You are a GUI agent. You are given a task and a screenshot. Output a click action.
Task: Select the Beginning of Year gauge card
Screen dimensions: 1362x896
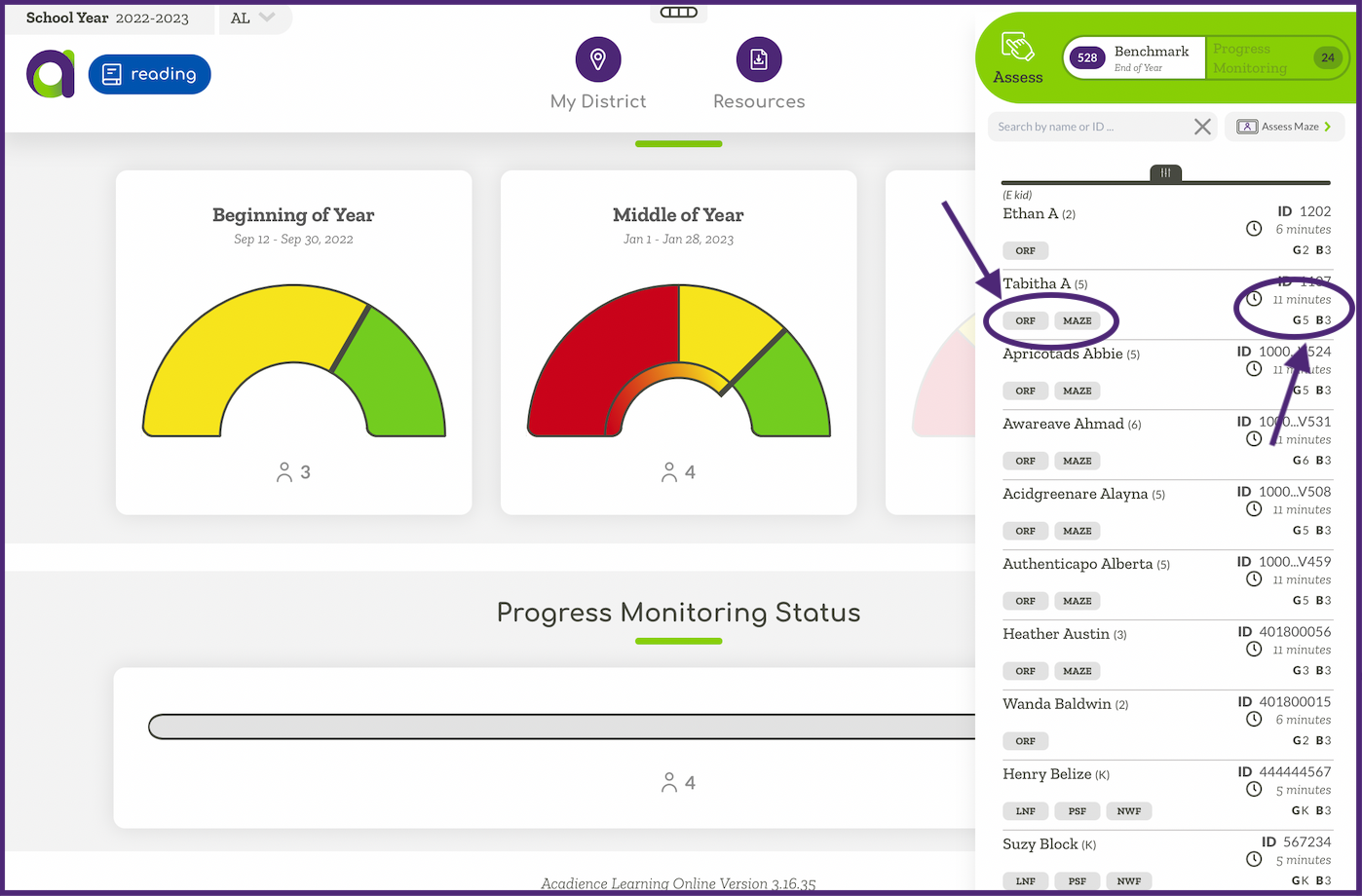(293, 343)
